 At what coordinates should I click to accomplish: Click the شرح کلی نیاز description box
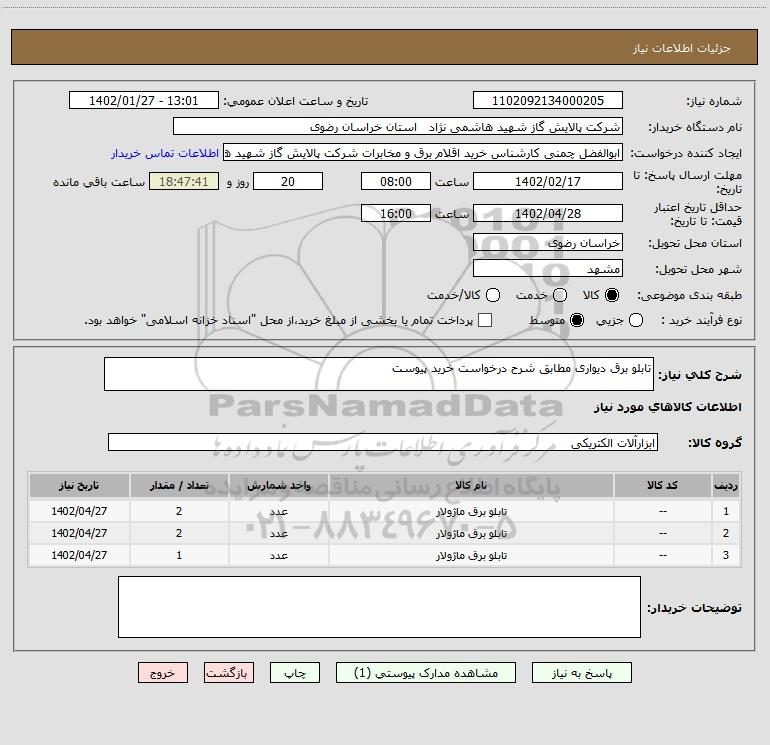pyautogui.click(x=379, y=374)
